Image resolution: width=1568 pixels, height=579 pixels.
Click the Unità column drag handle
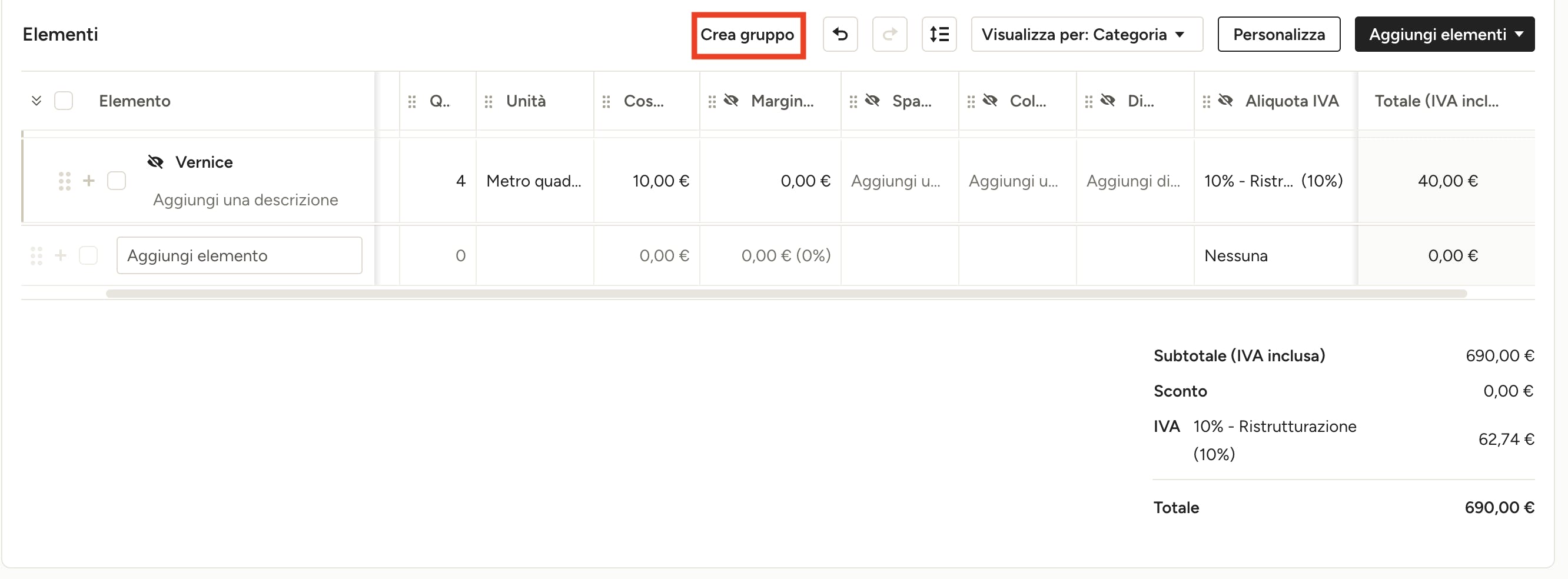488,102
